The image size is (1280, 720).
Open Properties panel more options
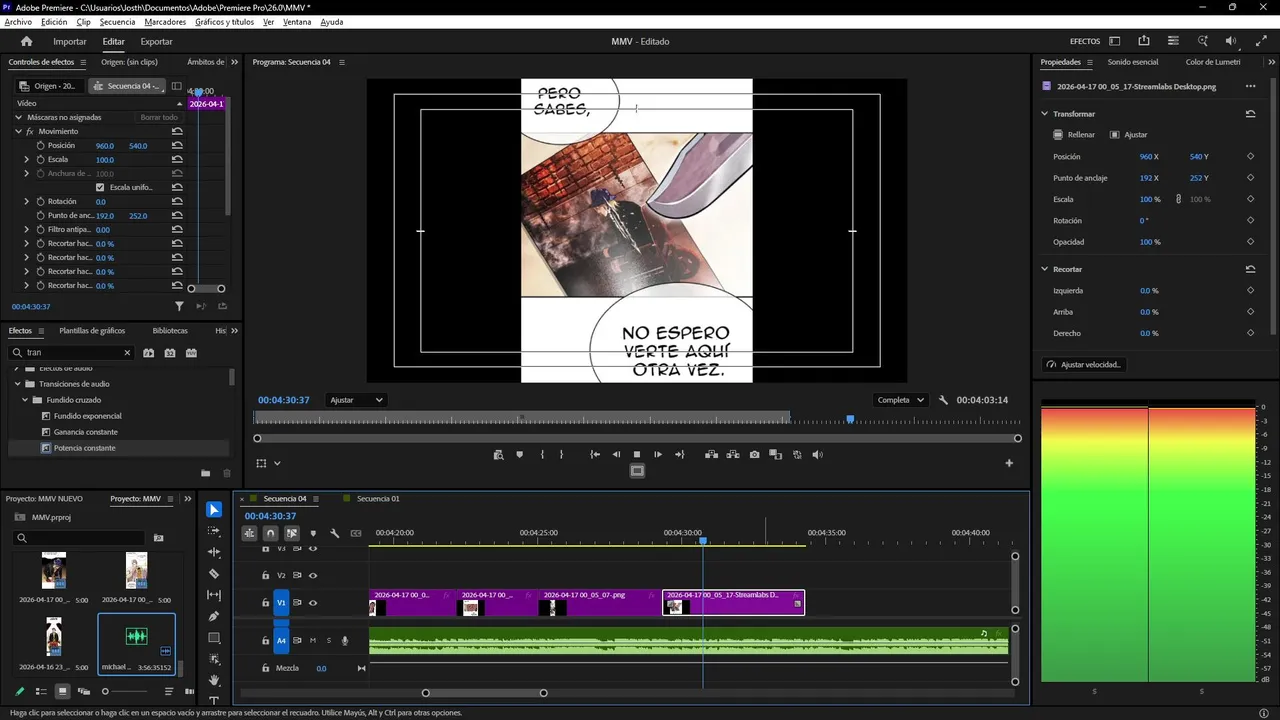pos(1250,86)
